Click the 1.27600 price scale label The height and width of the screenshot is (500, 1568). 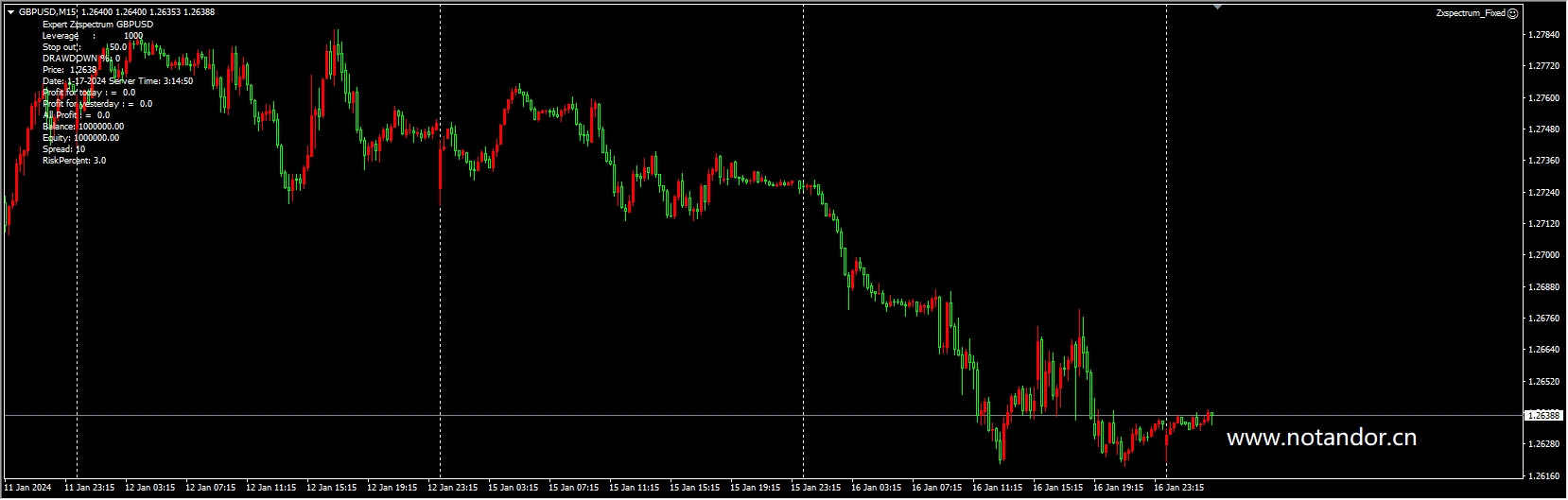click(1543, 98)
